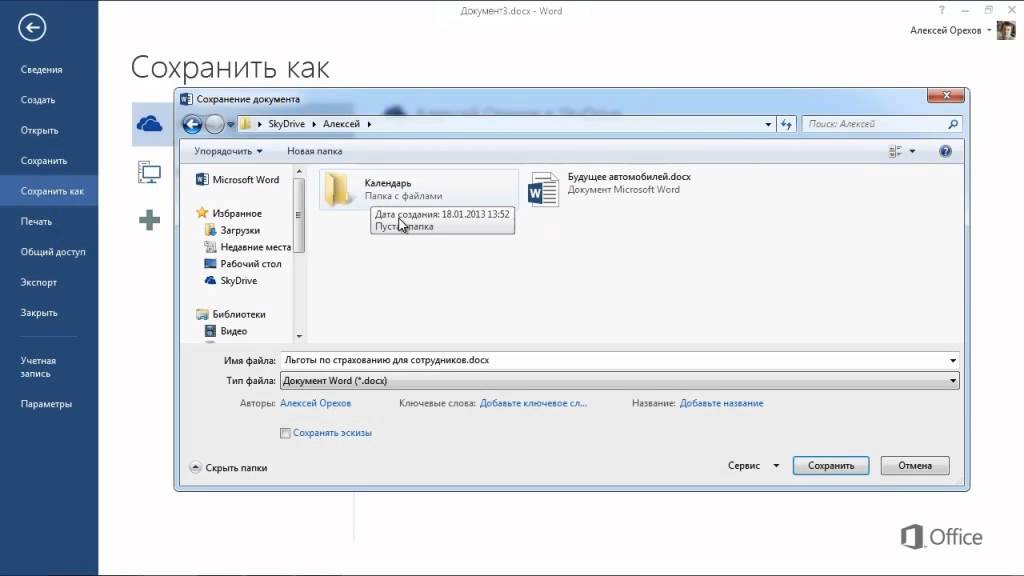
Task: Close the Сохранение документа dialog
Action: 946,95
